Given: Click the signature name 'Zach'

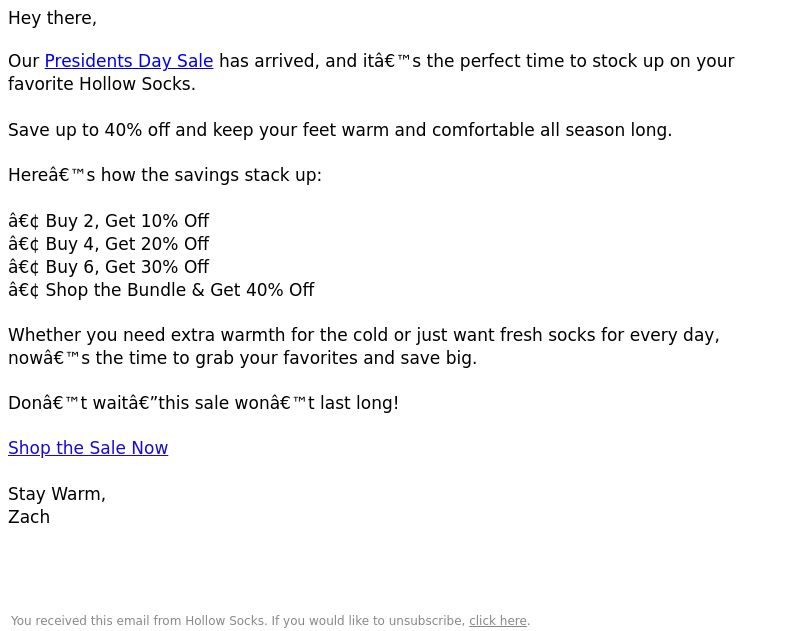Looking at the screenshot, I should pyautogui.click(x=29, y=517).
